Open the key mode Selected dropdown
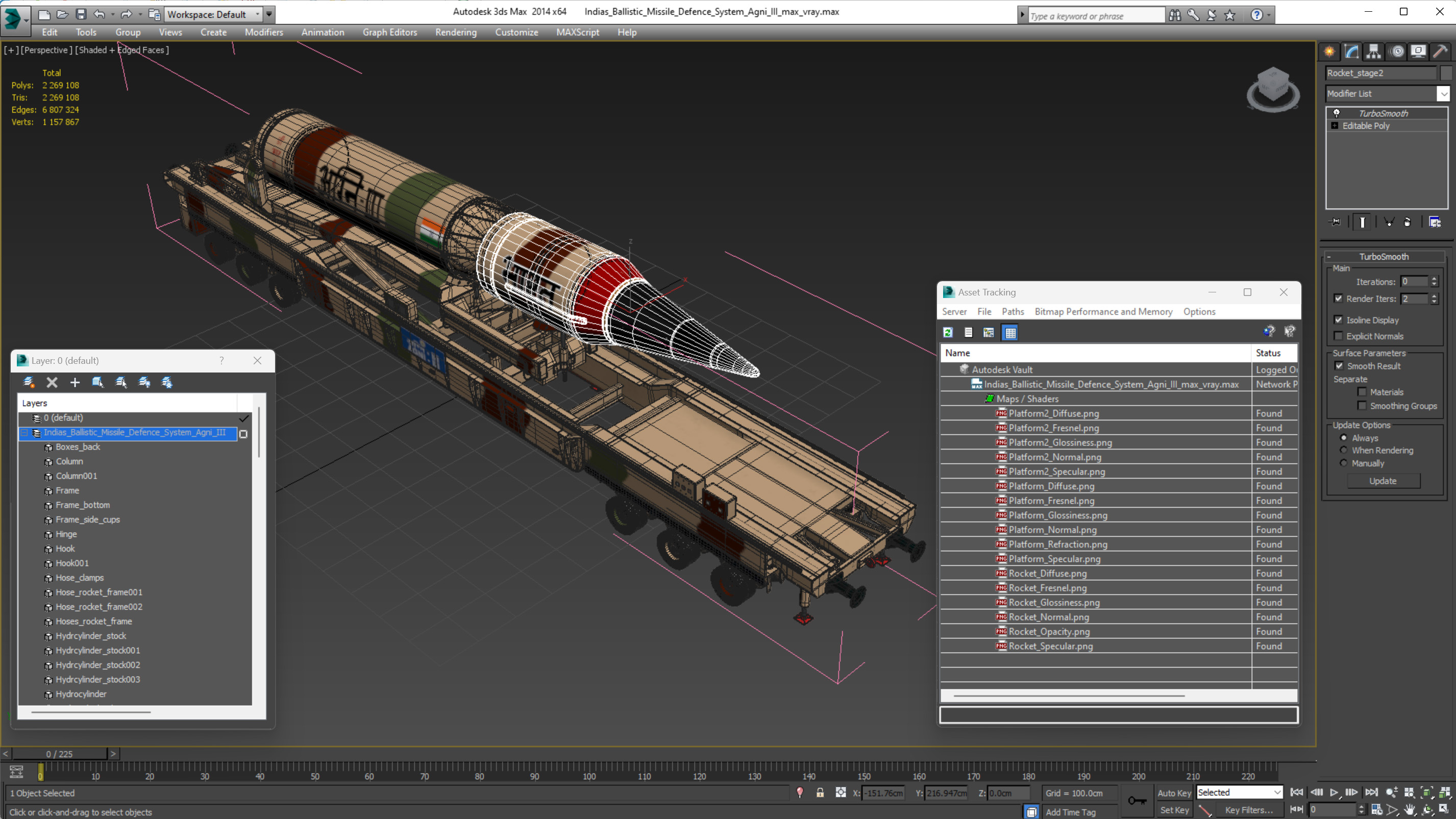The image size is (1456, 819). (x=1277, y=792)
